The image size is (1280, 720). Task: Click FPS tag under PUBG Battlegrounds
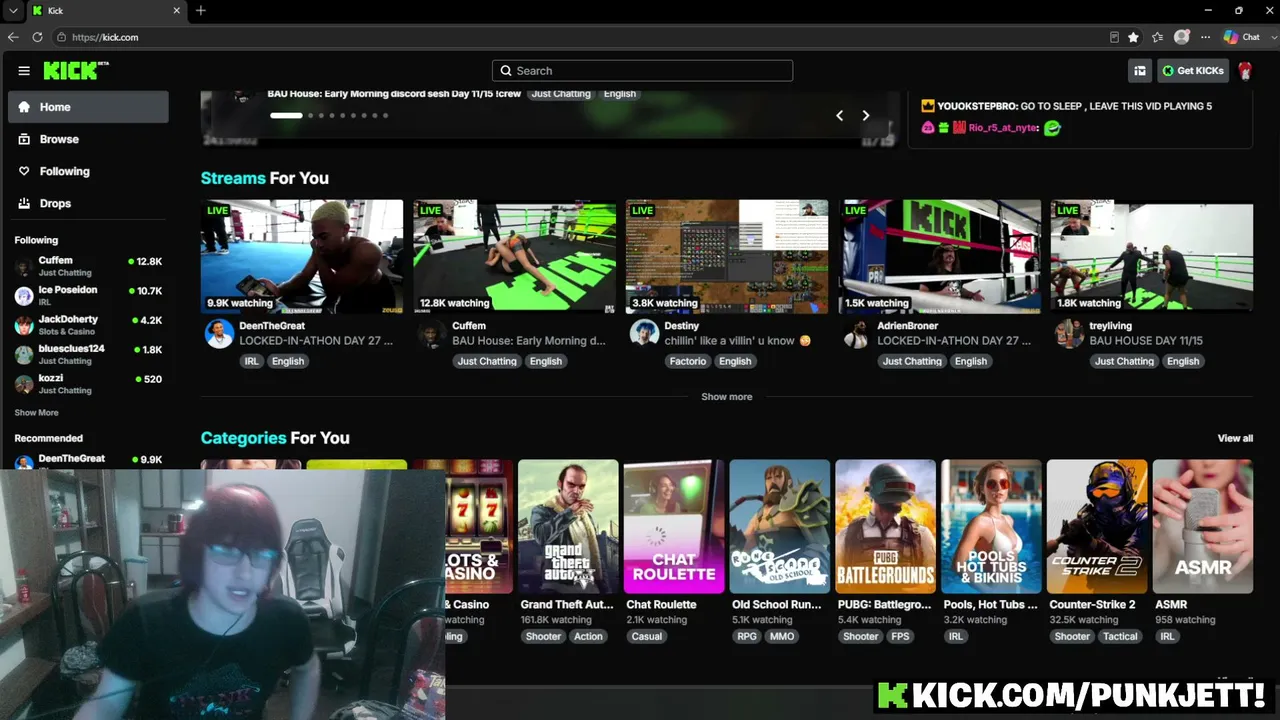click(x=900, y=636)
